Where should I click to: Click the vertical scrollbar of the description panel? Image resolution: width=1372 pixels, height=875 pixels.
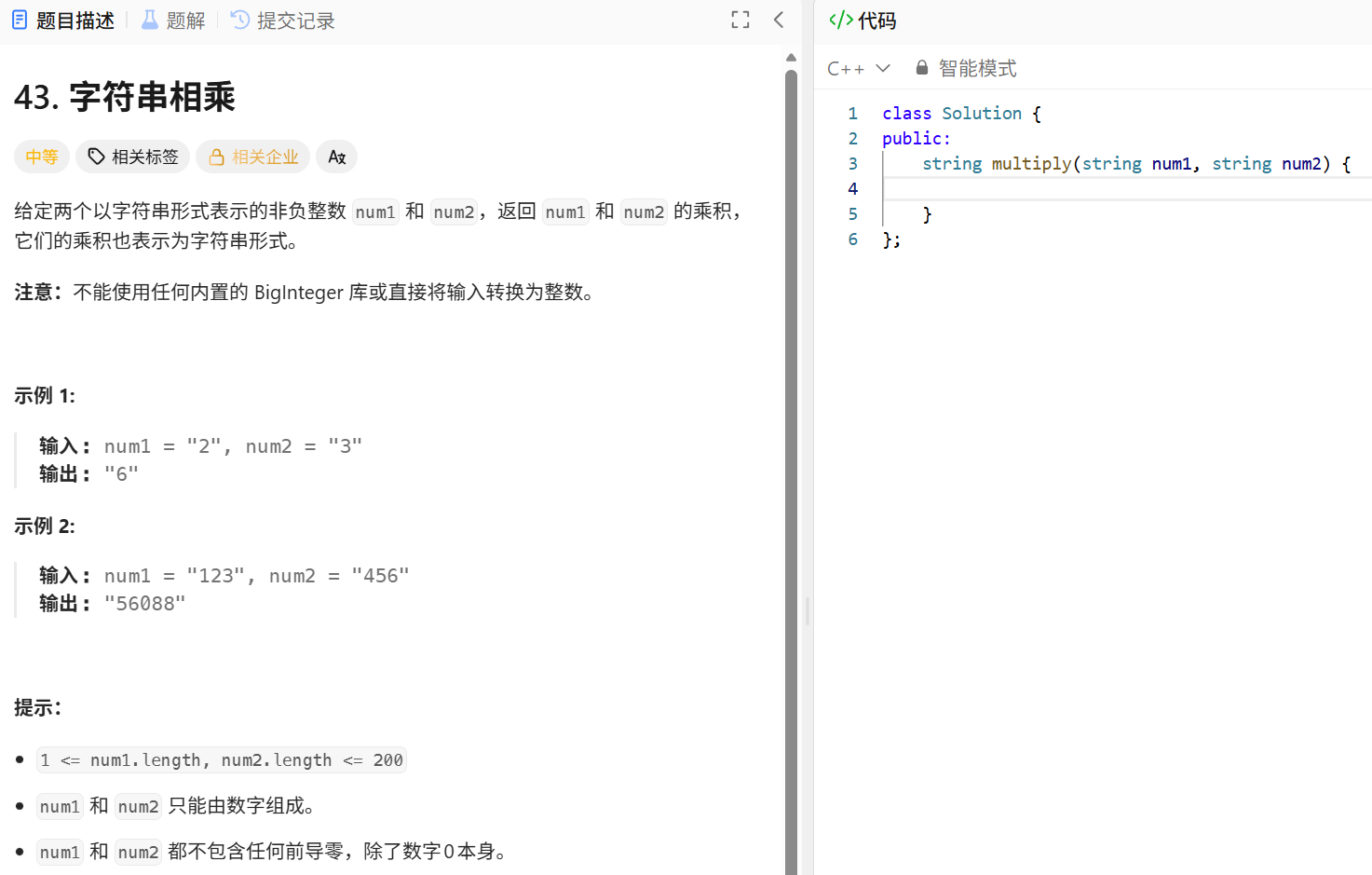(x=790, y=373)
